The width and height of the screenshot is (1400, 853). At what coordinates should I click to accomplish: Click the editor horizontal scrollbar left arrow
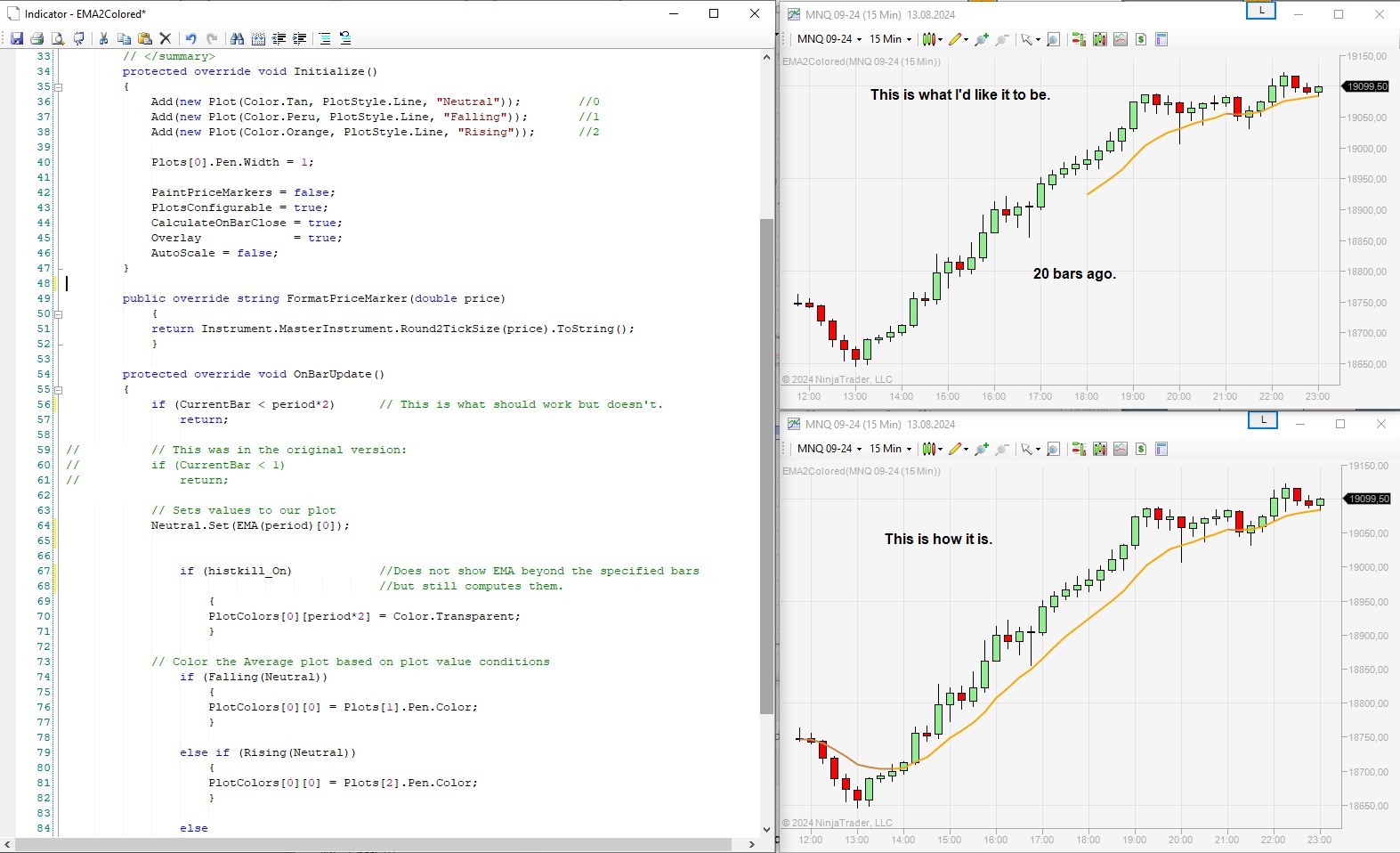pyautogui.click(x=8, y=844)
